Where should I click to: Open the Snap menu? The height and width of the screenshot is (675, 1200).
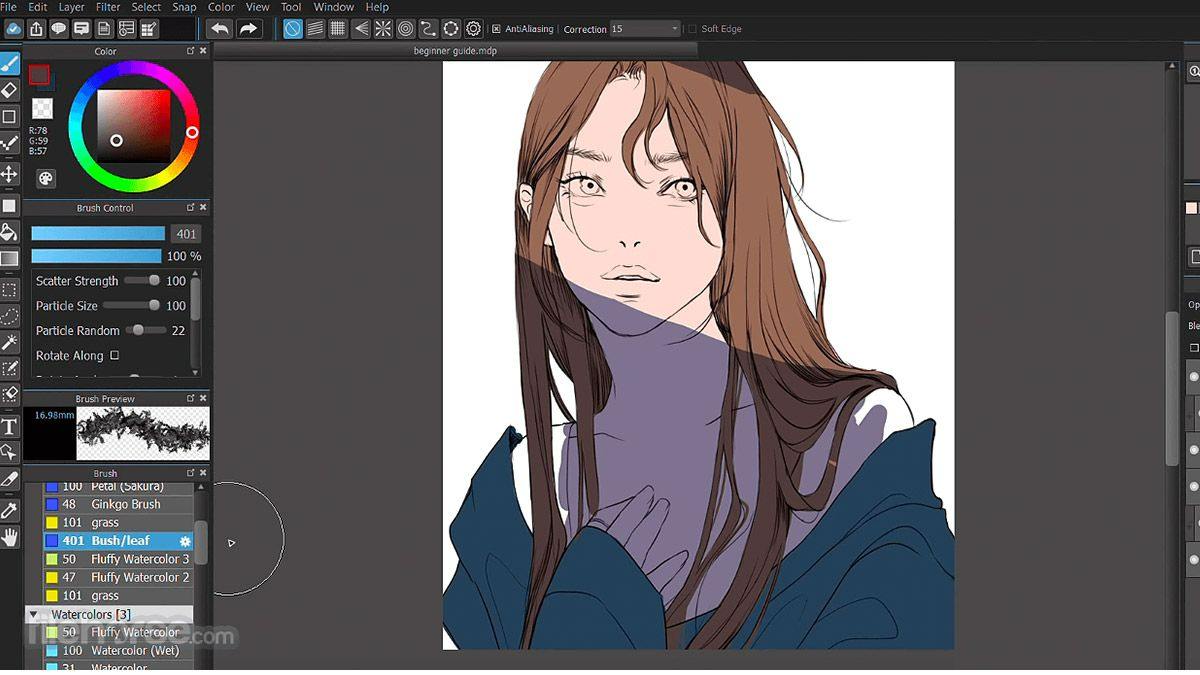pyautogui.click(x=184, y=7)
